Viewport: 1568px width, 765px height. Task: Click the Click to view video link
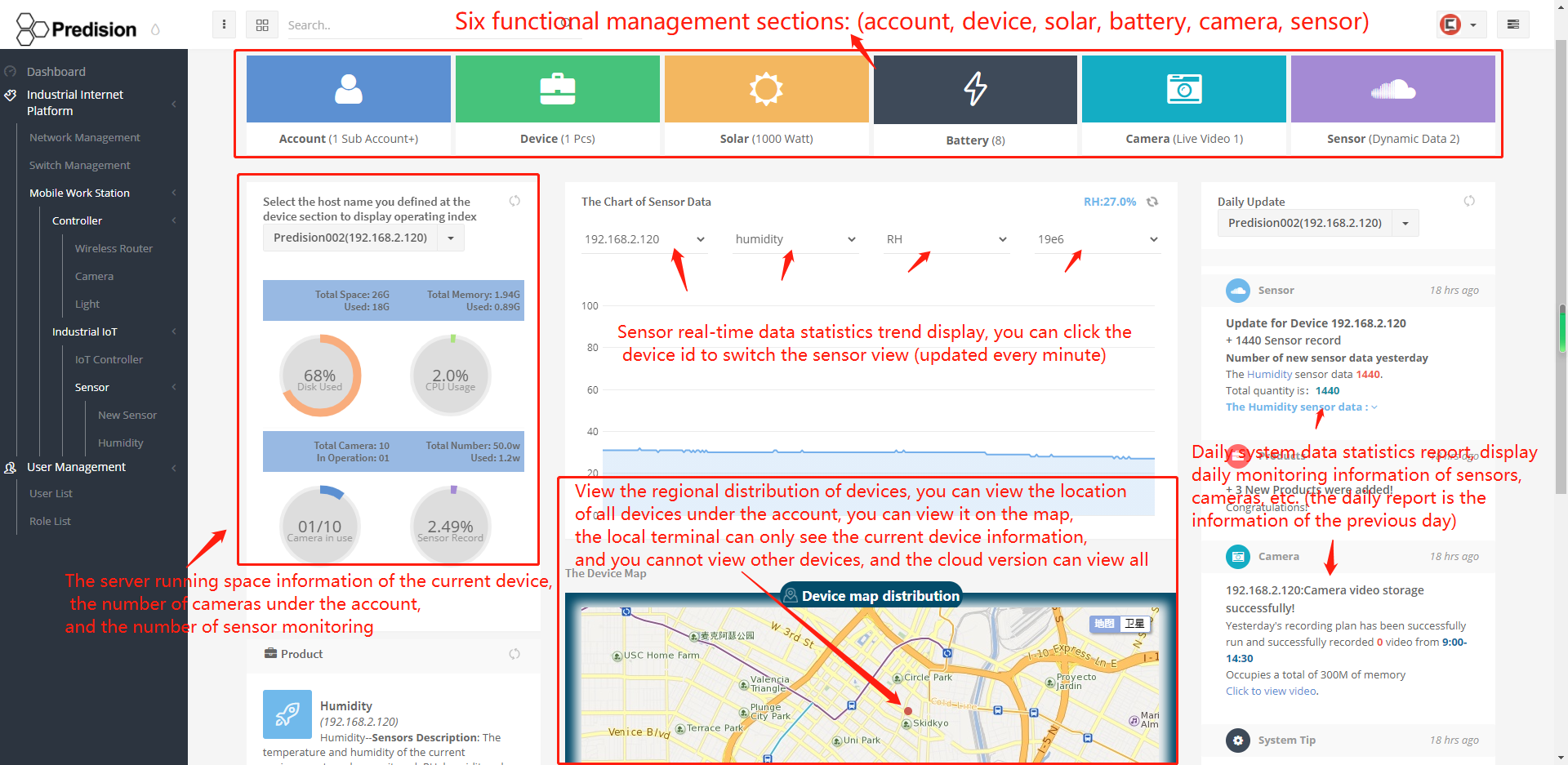[1271, 691]
